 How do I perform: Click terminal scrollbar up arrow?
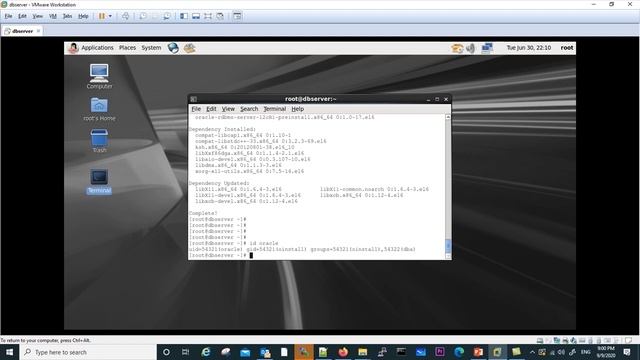(x=448, y=117)
